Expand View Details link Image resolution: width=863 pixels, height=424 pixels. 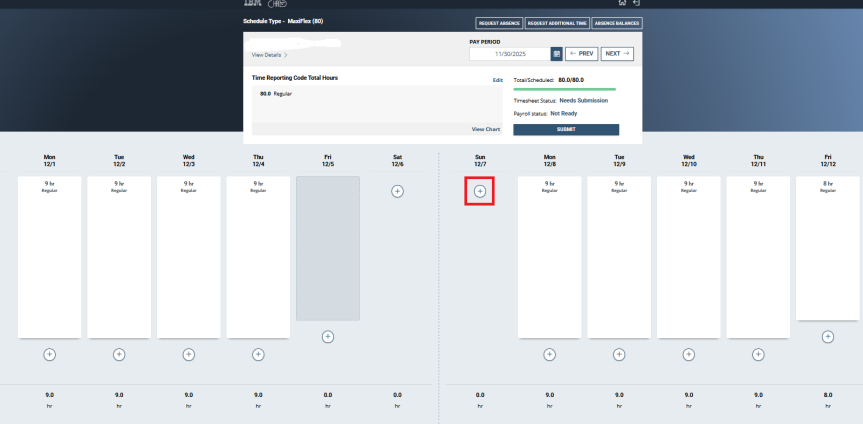269,55
